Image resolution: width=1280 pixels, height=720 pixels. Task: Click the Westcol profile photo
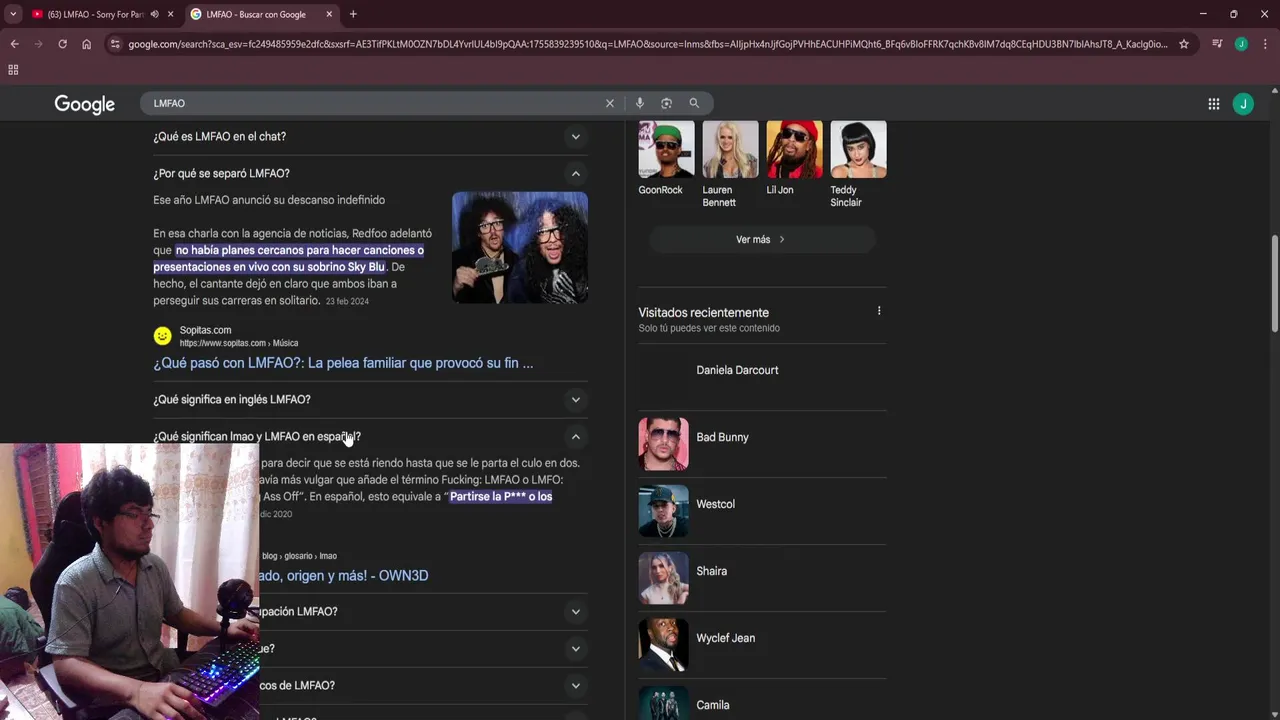point(664,511)
